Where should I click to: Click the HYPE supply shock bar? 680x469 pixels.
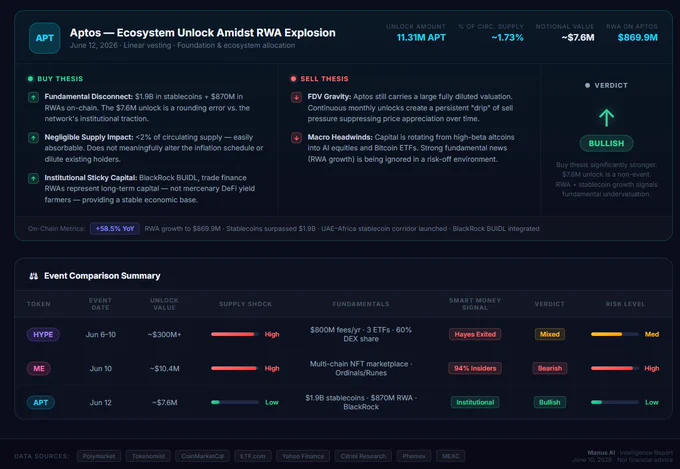(x=235, y=335)
